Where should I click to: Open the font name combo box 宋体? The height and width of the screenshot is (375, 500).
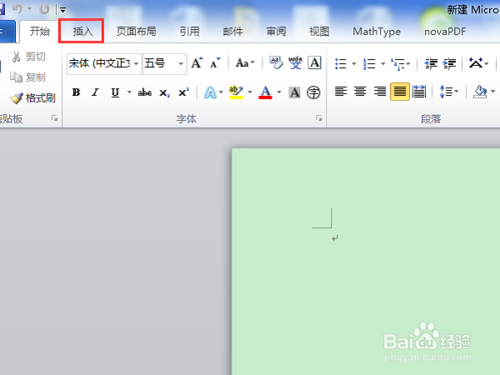[x=104, y=63]
